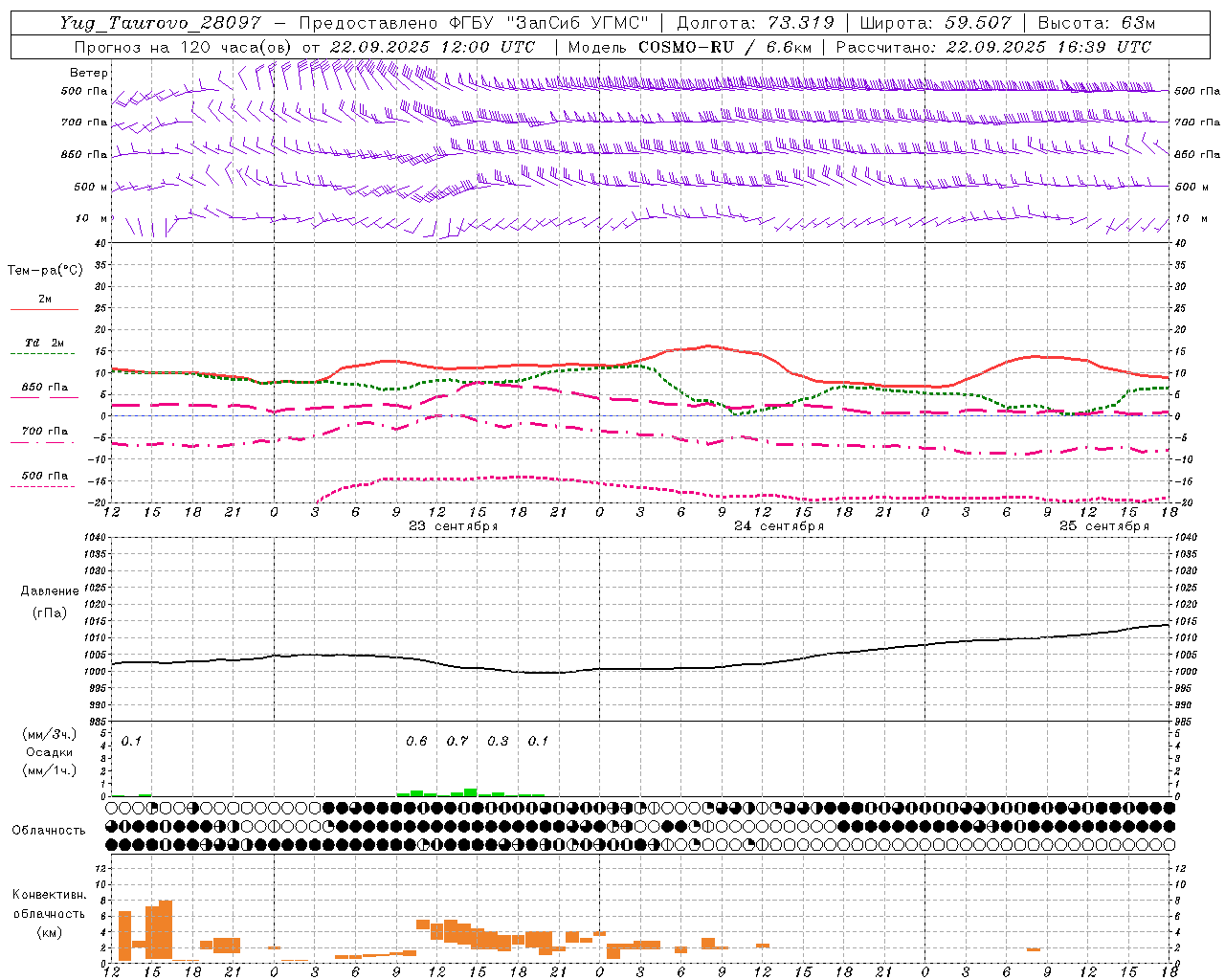The image size is (1225, 980).
Task: Click the Td 2м legend label
Action: [45, 343]
